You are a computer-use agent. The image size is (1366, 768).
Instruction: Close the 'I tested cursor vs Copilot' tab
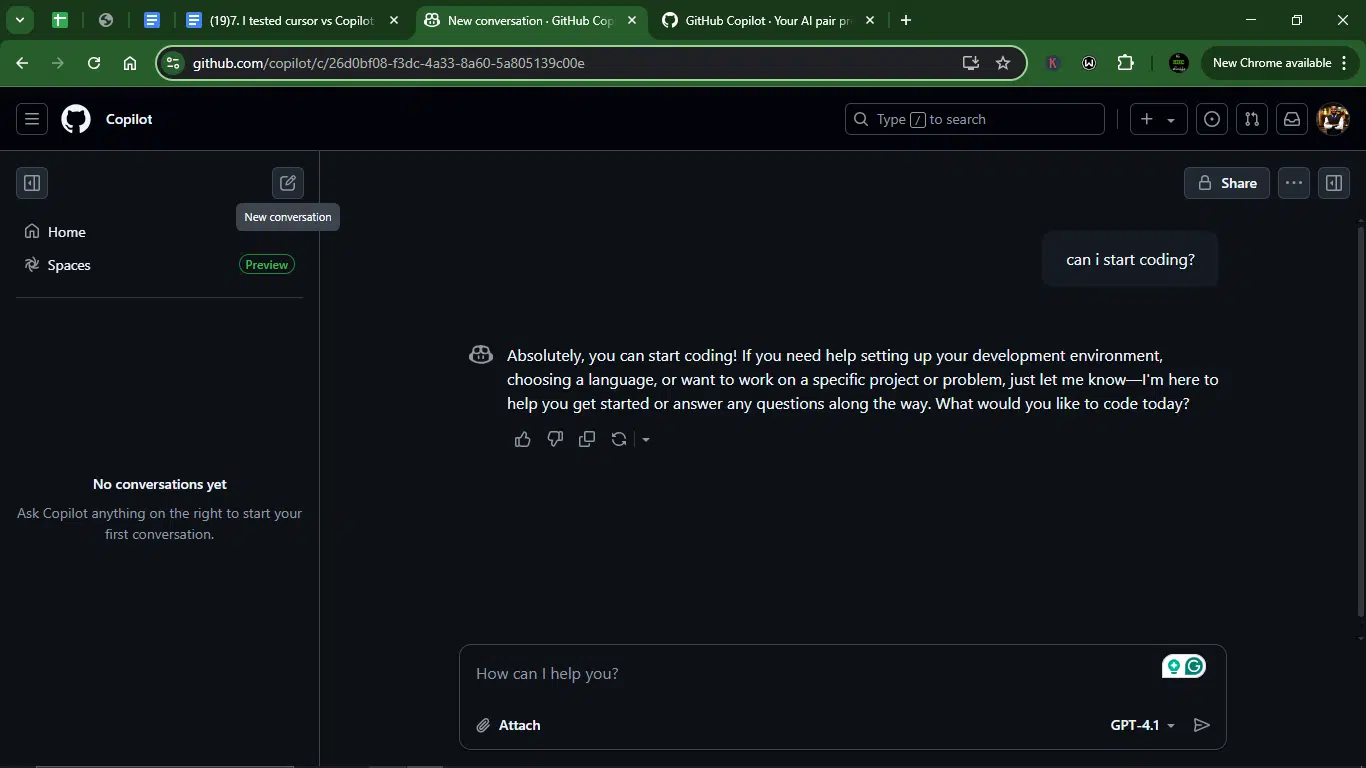(394, 20)
